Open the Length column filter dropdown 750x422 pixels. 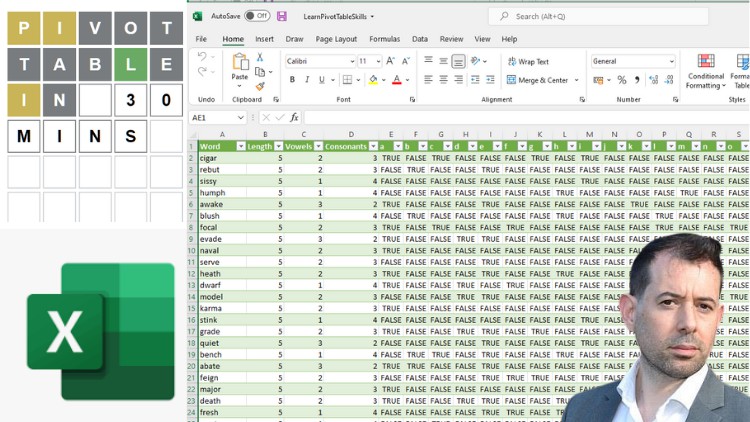pos(278,146)
